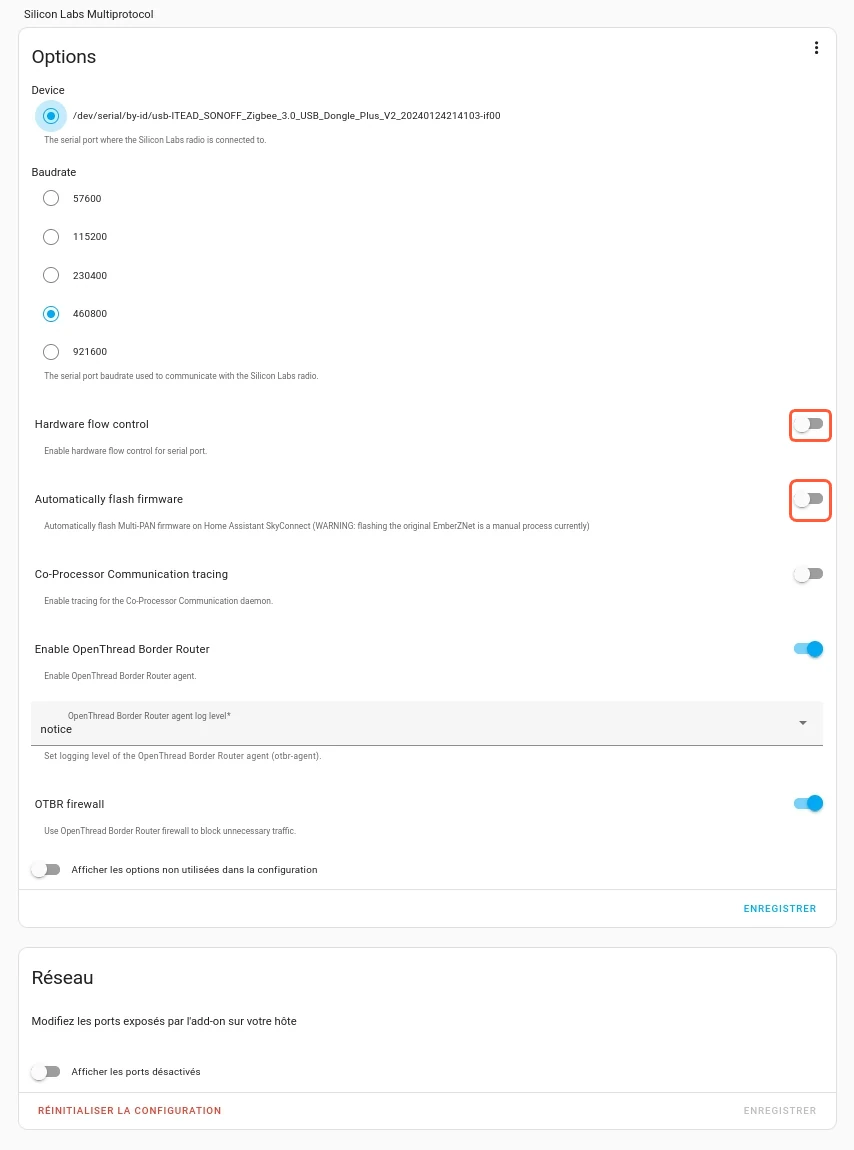Choose the 230400 baudrate option
854x1150 pixels.
[x=51, y=275]
